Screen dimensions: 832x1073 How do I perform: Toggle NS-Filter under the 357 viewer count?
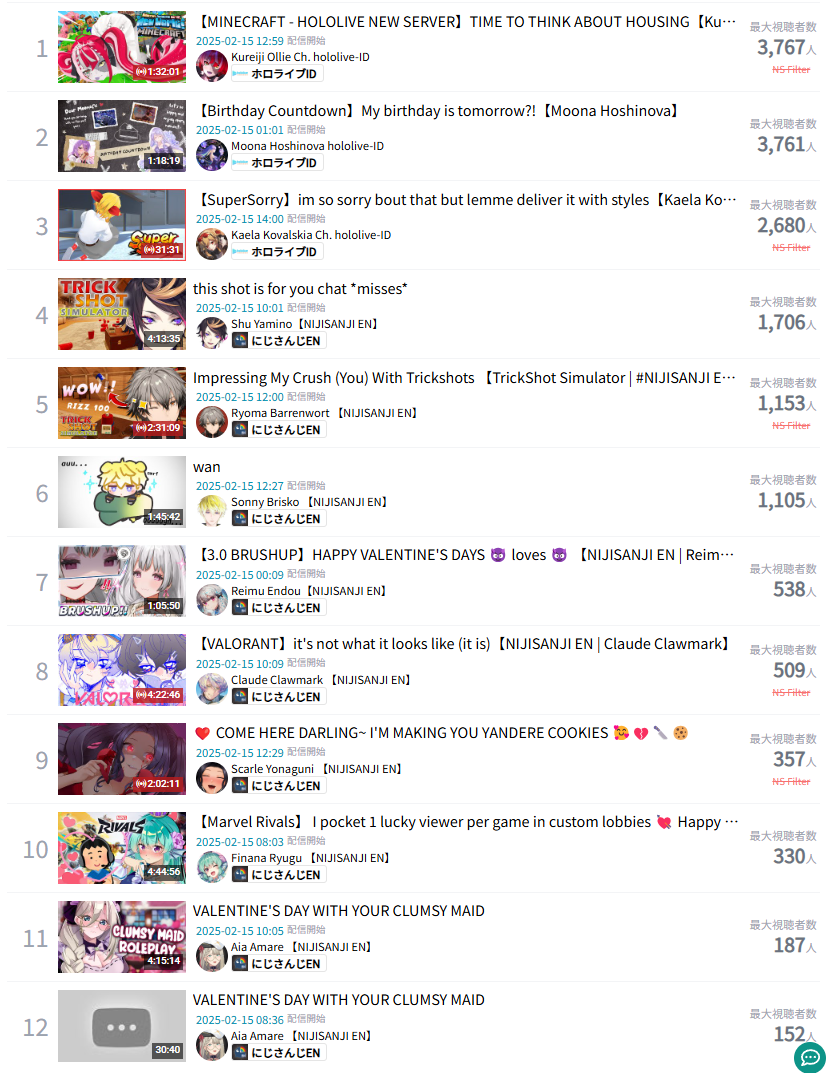791,781
